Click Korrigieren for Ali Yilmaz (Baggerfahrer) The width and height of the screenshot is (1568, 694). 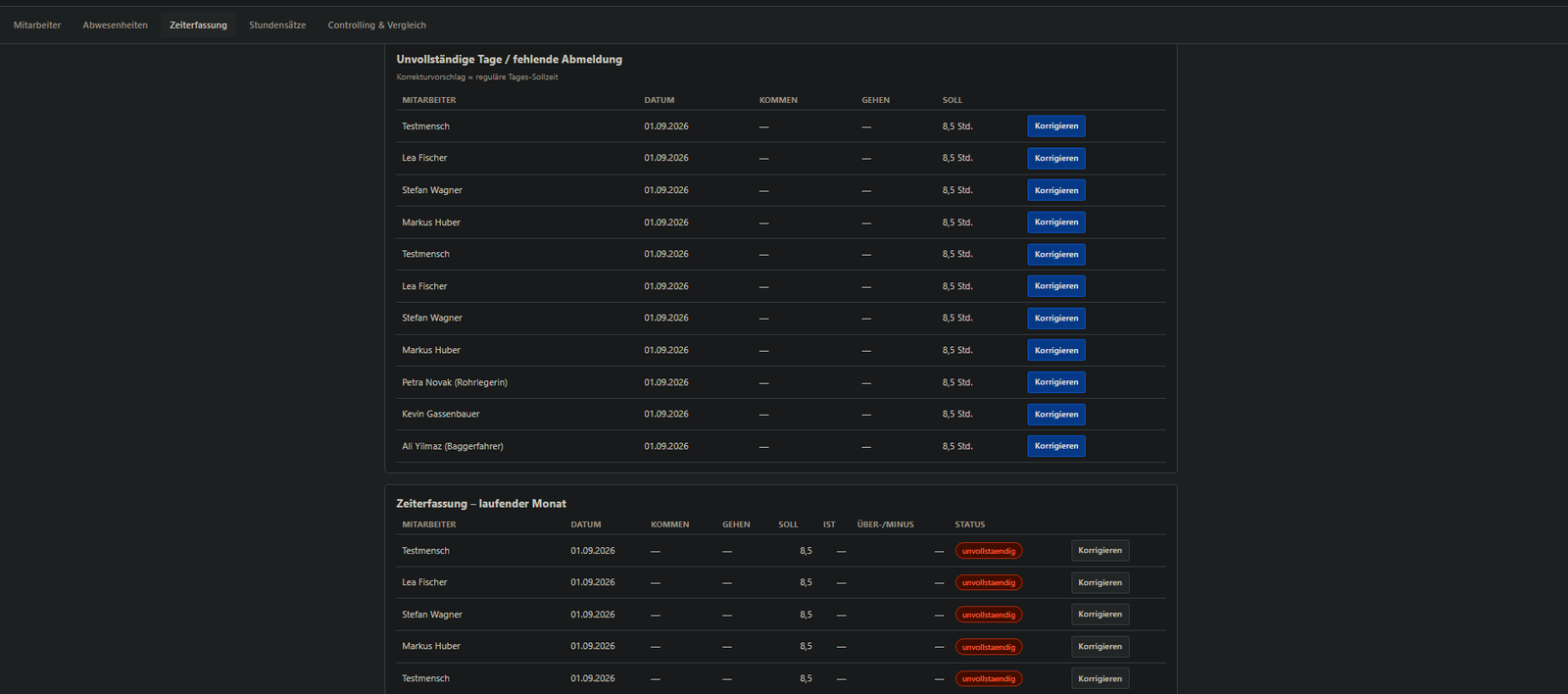[x=1056, y=446]
